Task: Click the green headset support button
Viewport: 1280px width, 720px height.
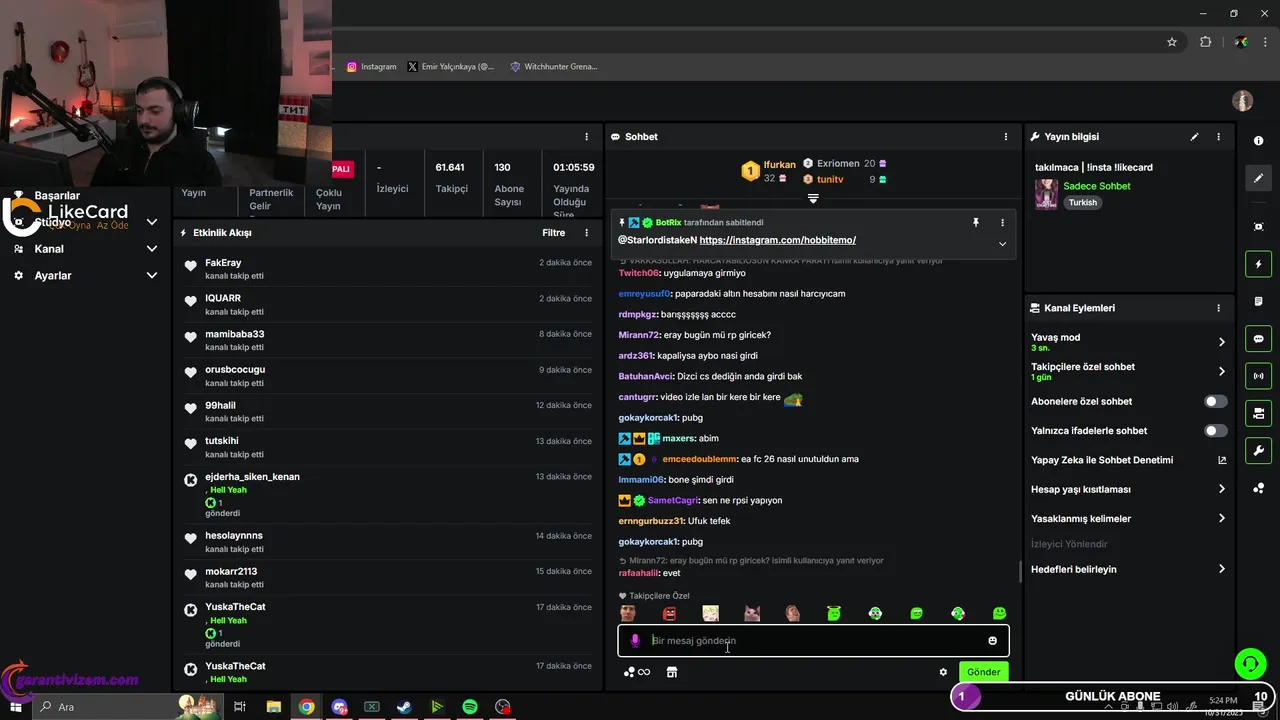Action: click(1250, 662)
